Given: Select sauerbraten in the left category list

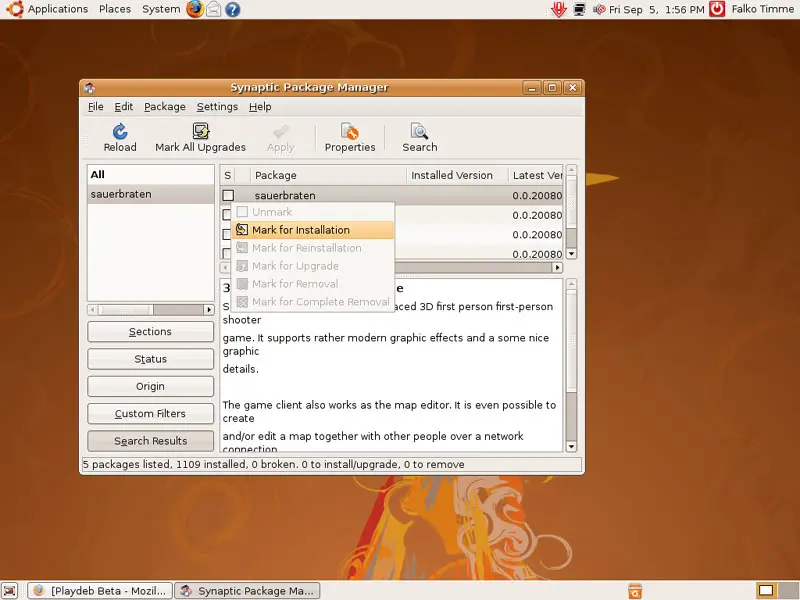Looking at the screenshot, I should 151,194.
